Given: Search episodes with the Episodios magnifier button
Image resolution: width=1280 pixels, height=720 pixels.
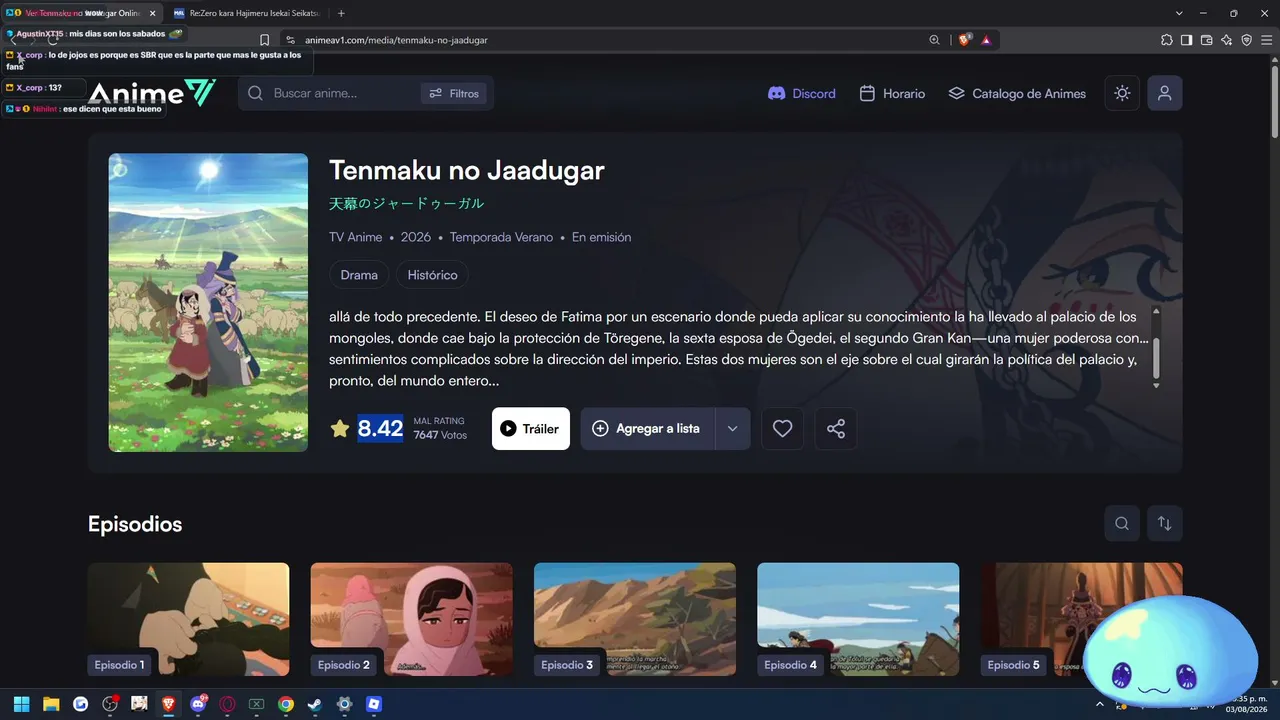Looking at the screenshot, I should tap(1122, 523).
